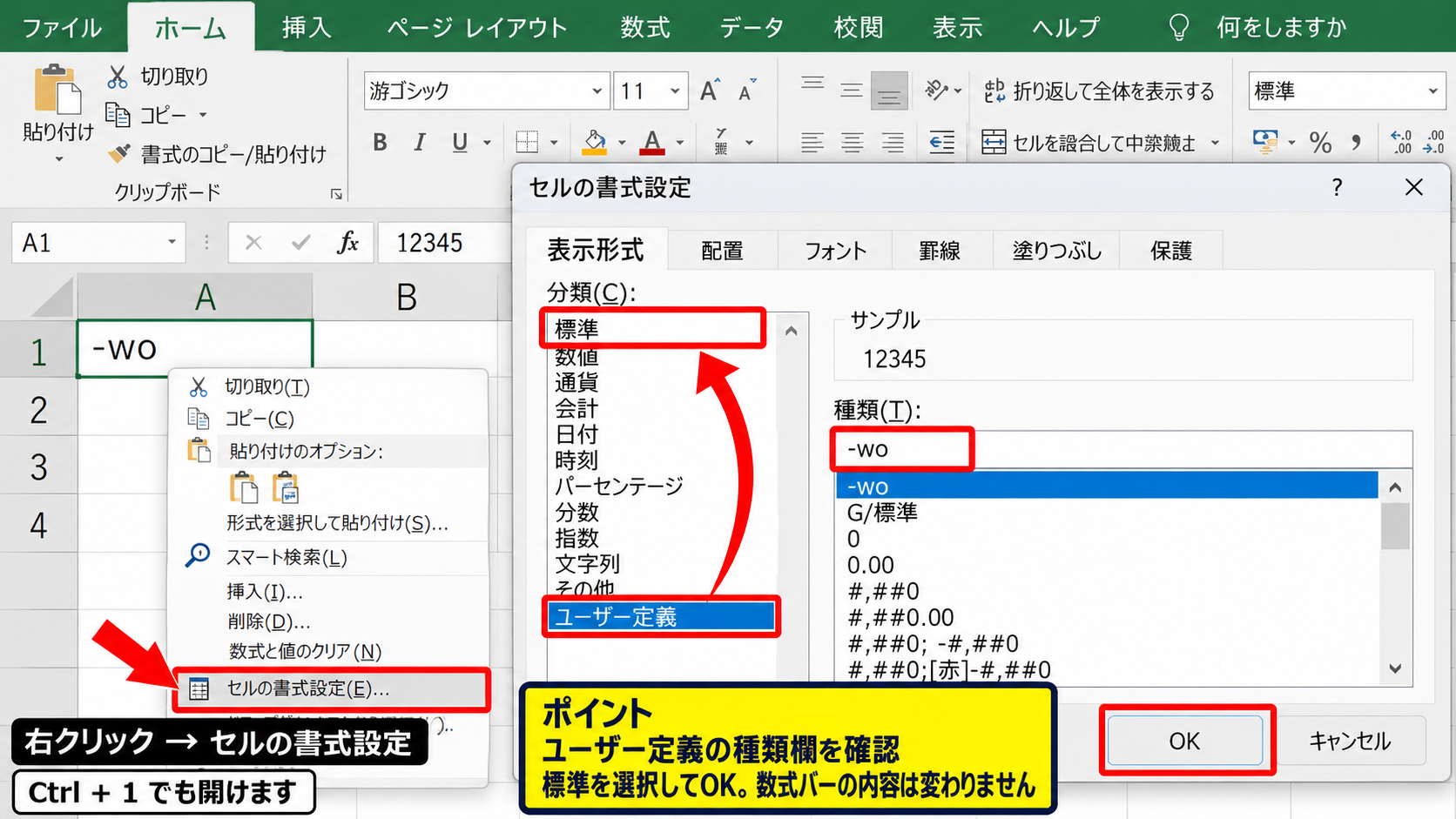
Task: Choose second paste option icon in context menu
Action: click(285, 487)
